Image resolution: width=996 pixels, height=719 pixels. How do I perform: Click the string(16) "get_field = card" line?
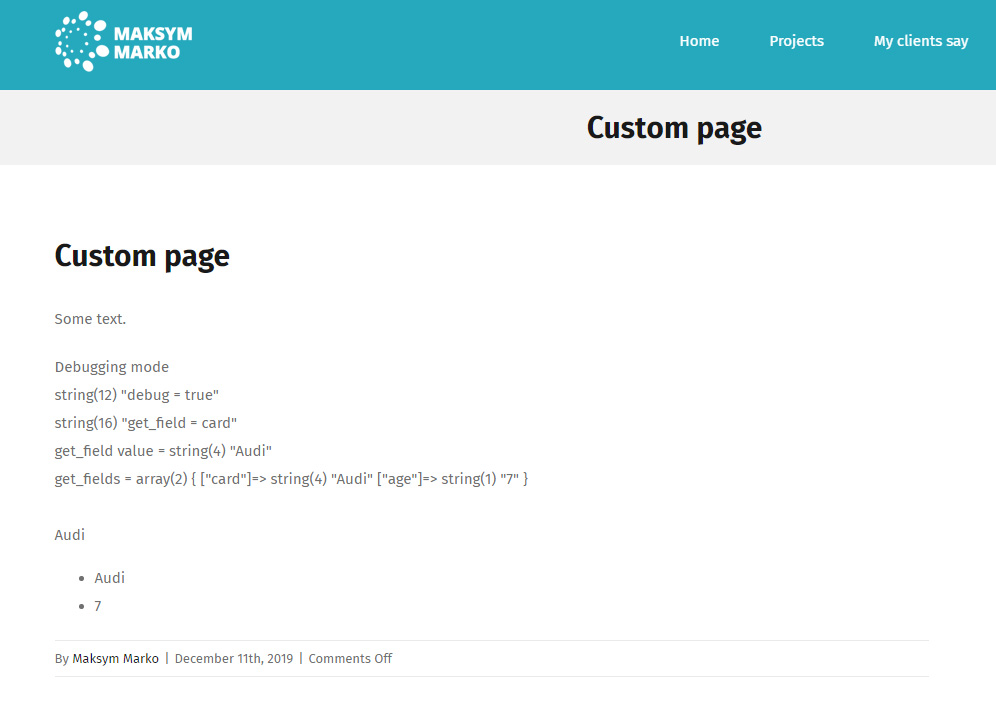(145, 423)
